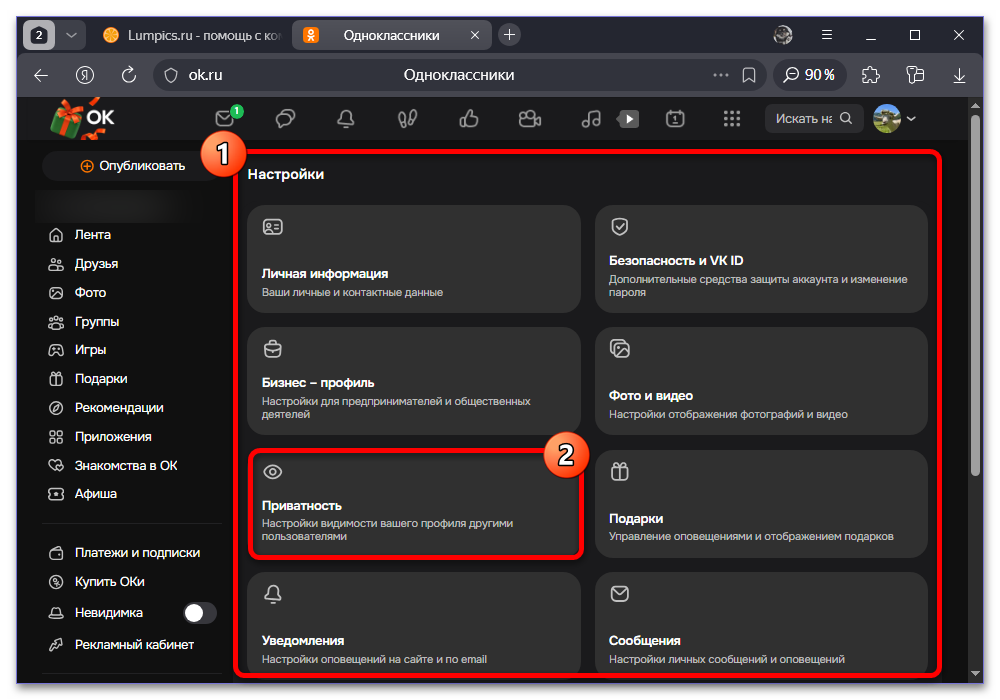Click the Опубликовать button

[x=133, y=166]
